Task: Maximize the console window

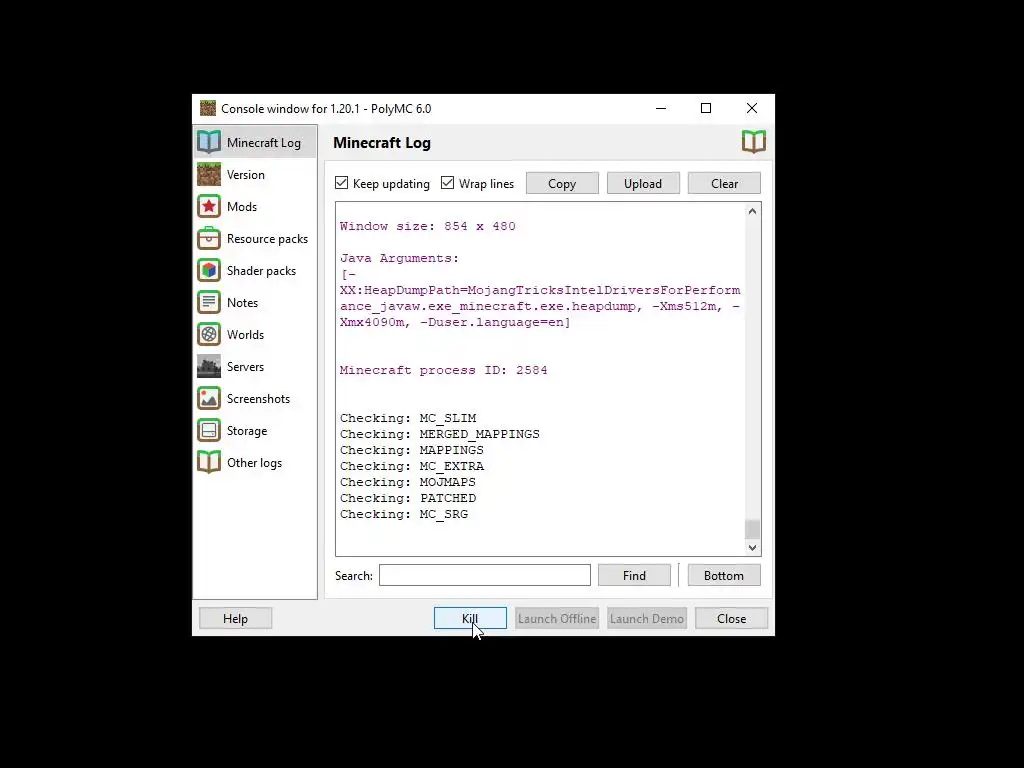Action: tap(706, 108)
